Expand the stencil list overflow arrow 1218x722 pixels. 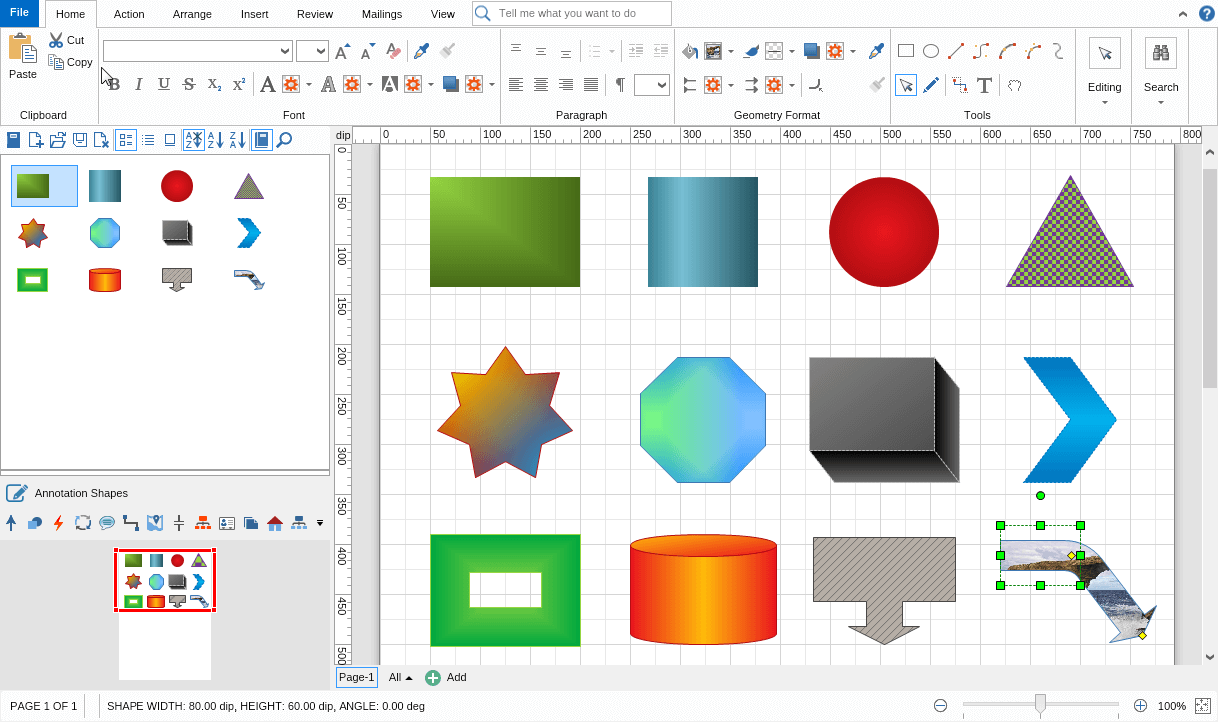(x=320, y=522)
